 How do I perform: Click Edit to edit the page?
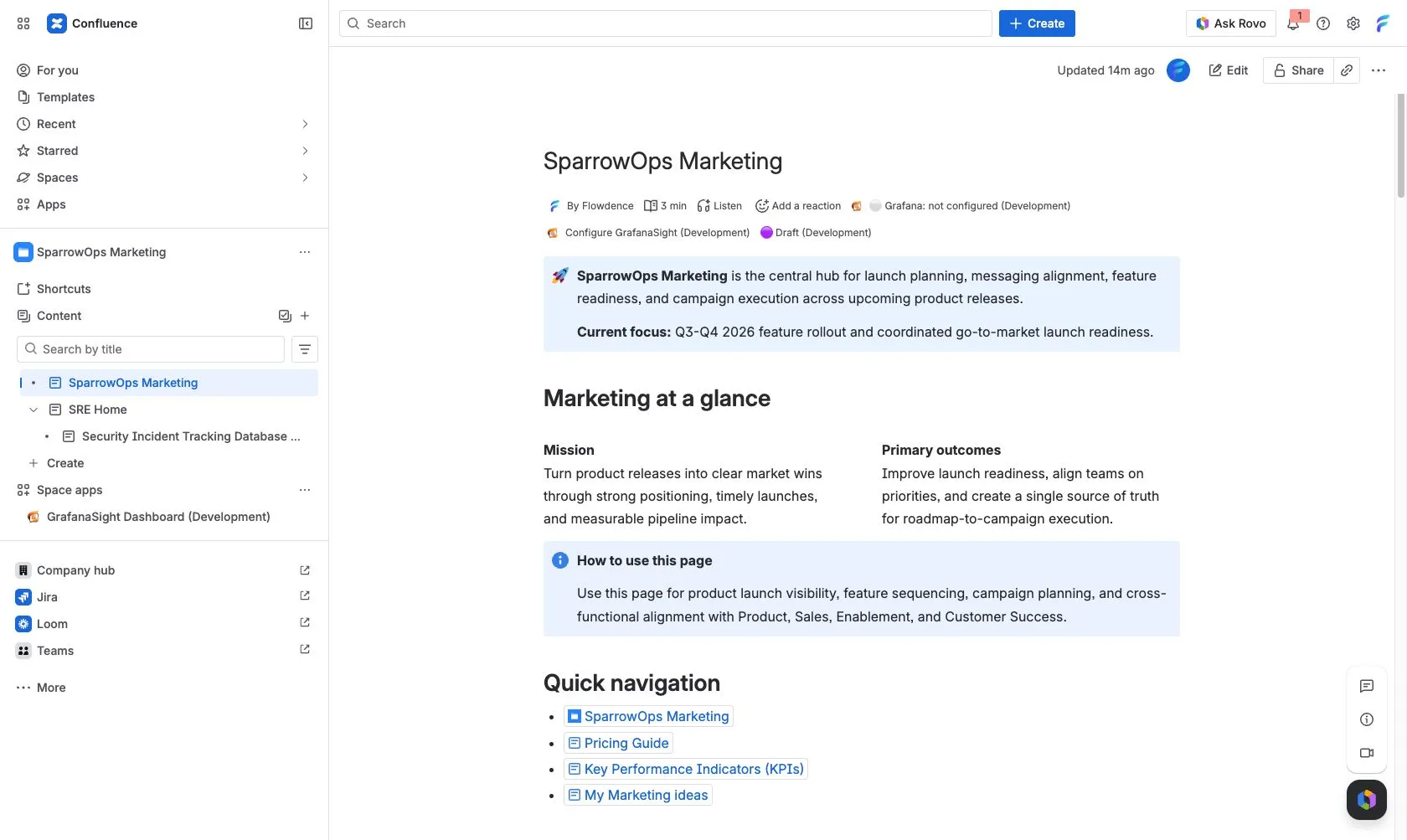1229,70
